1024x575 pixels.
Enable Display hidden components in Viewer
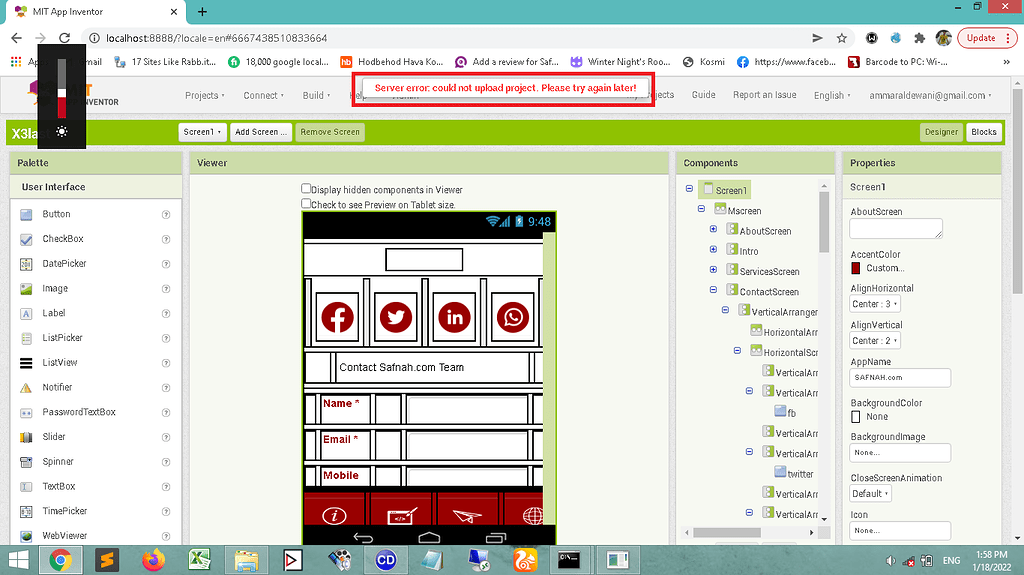307,189
